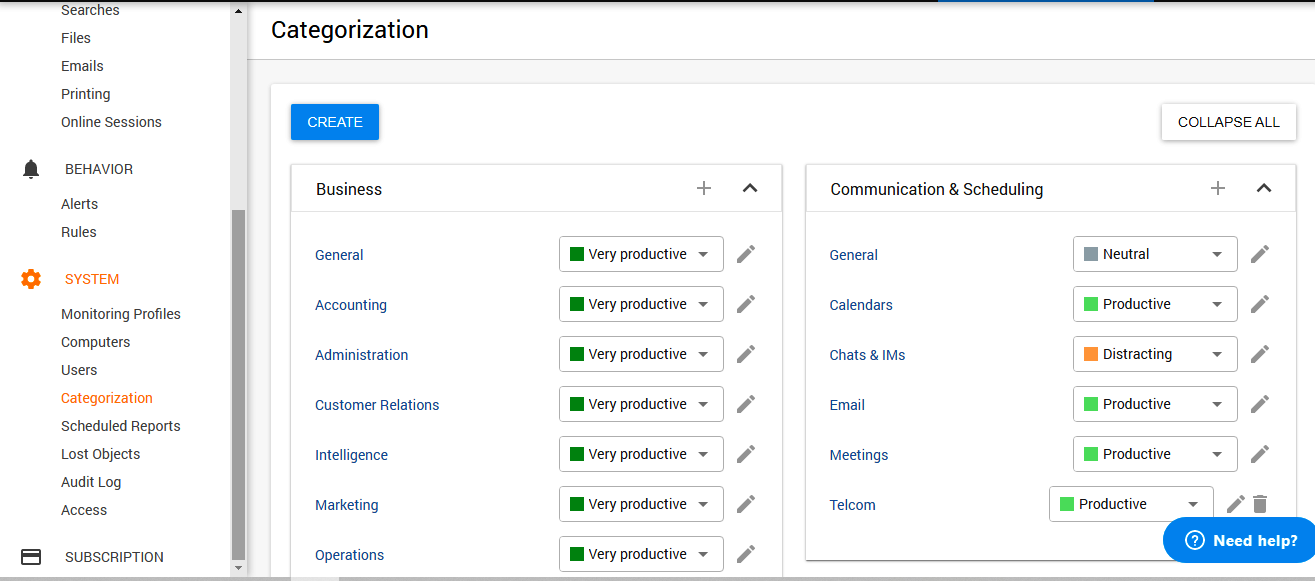Select Categorization in sidebar

(107, 398)
